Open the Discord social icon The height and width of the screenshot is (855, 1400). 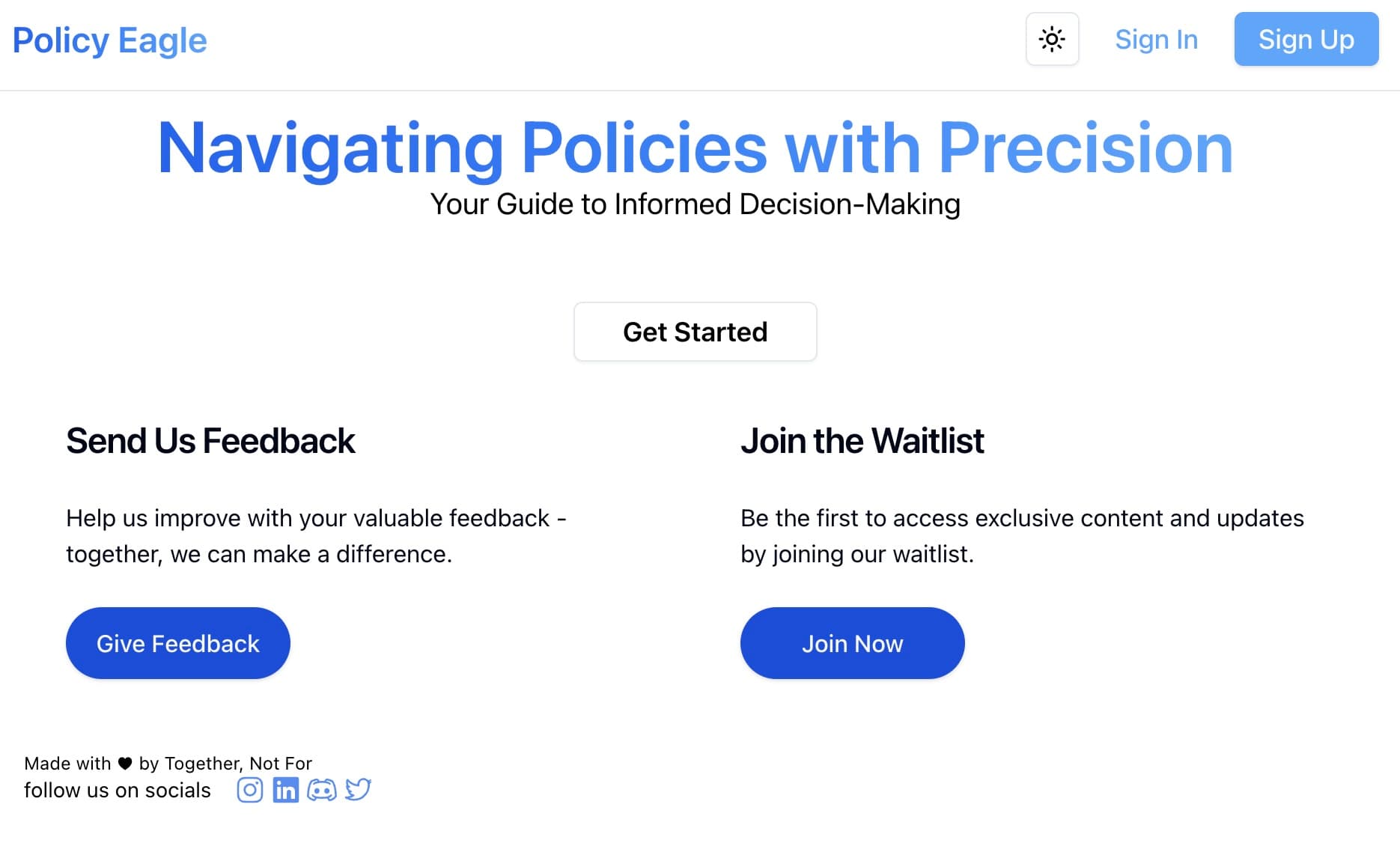pyautogui.click(x=322, y=790)
